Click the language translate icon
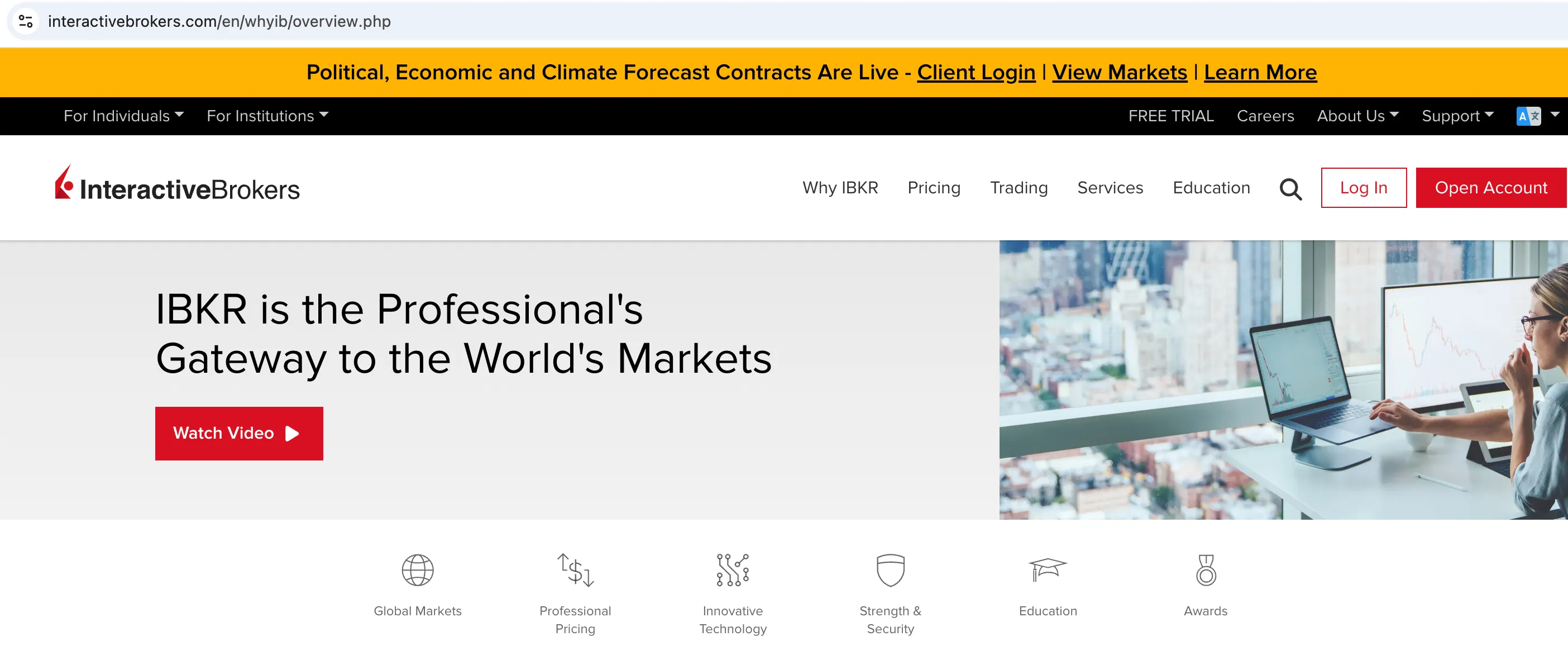The image size is (1568, 646). tap(1528, 116)
